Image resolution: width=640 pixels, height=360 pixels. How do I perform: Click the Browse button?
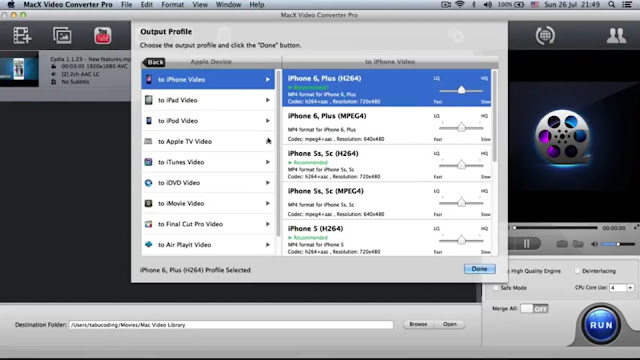pyautogui.click(x=418, y=324)
